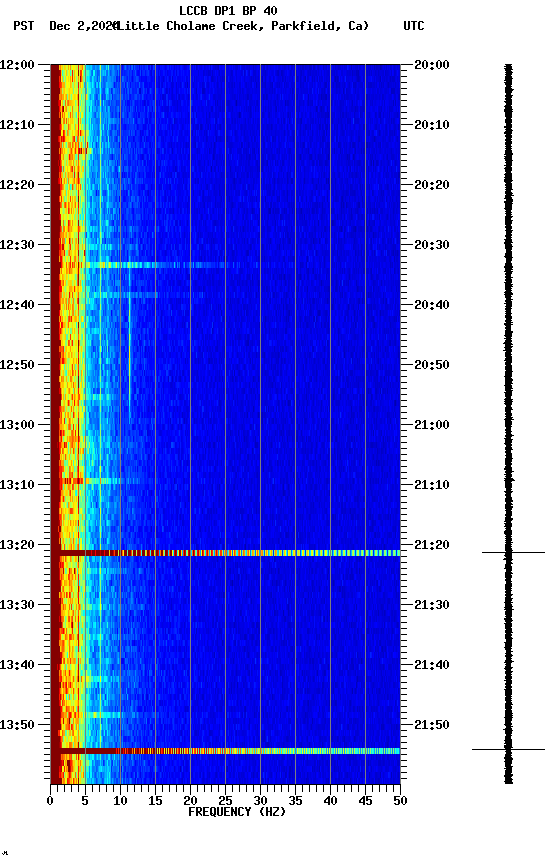Click the 20:40 UTC time label
552x864 pixels.
432,305
